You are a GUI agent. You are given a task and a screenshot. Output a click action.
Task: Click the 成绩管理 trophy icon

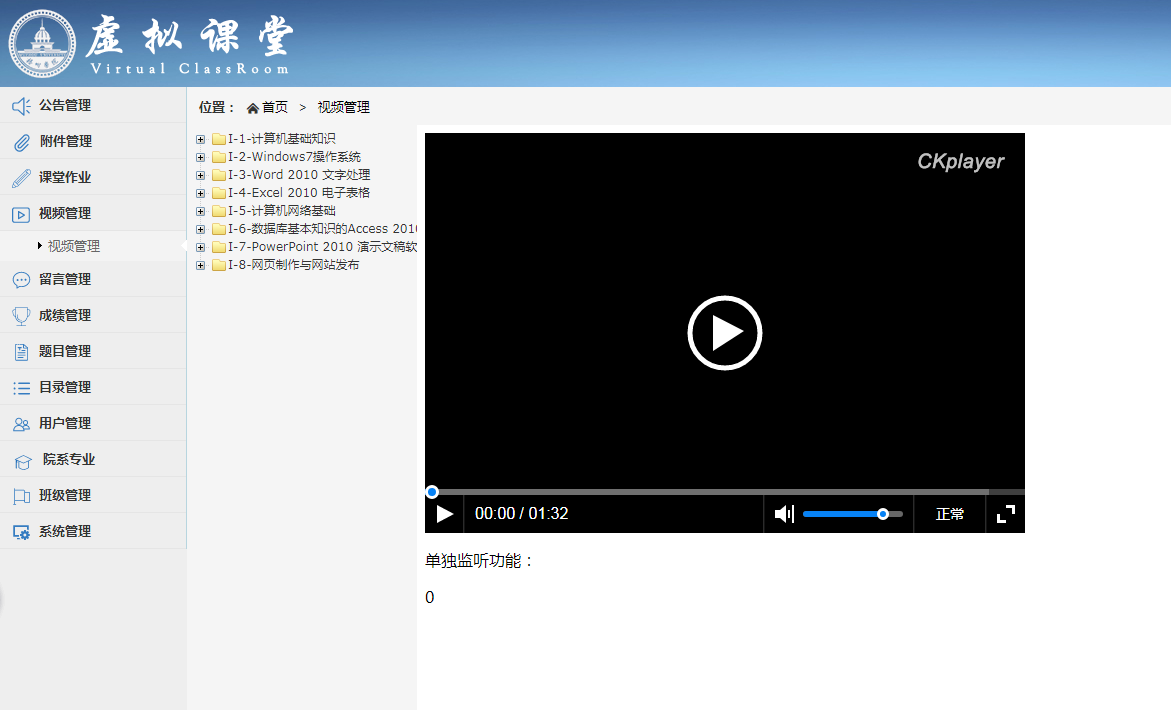[x=21, y=316]
